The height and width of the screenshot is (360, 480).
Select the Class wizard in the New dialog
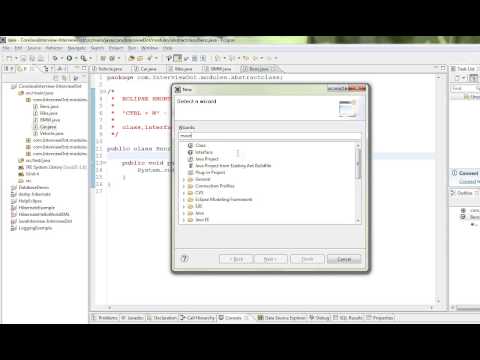pos(201,145)
